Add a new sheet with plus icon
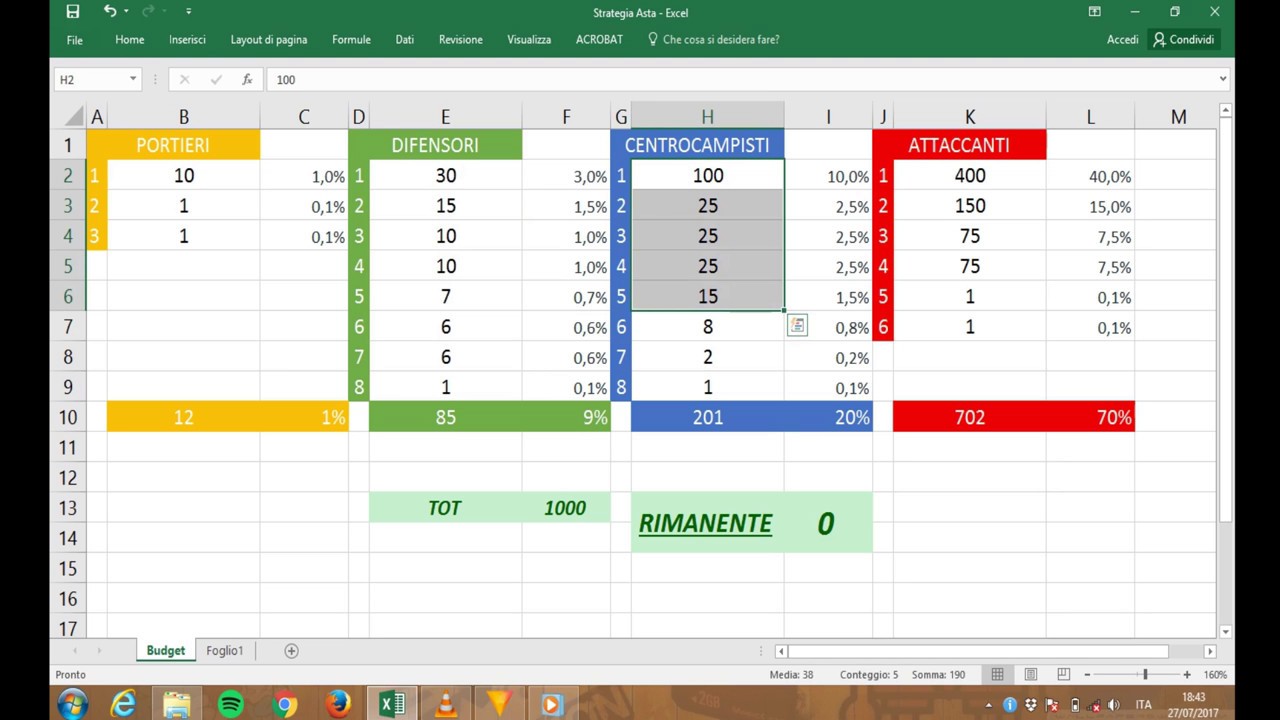The image size is (1280, 720). tap(291, 651)
